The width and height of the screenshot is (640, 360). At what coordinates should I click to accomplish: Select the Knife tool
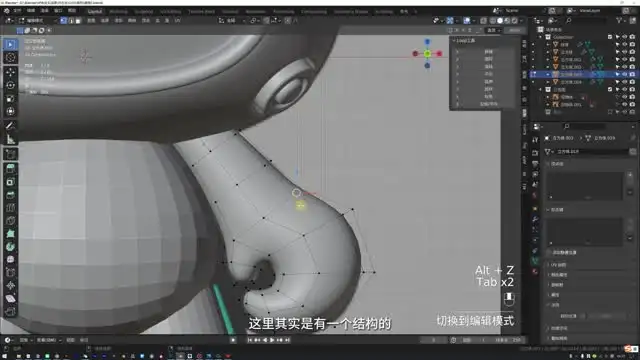pos(10,221)
